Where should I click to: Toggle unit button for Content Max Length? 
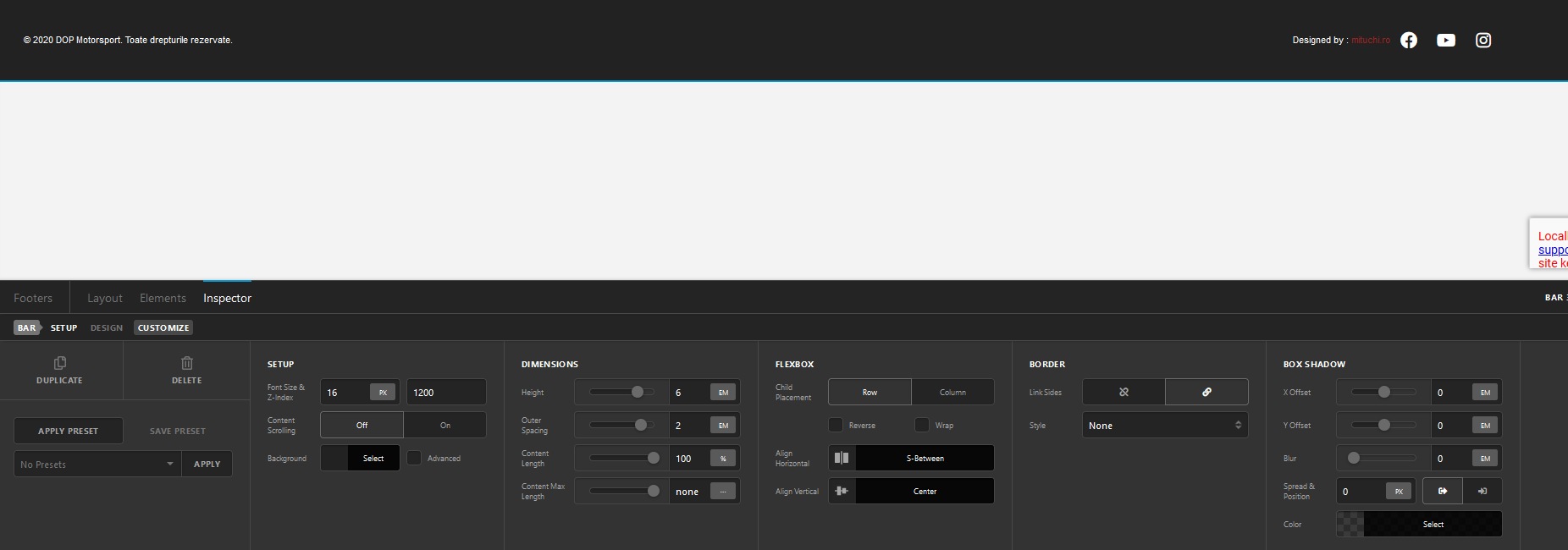723,492
